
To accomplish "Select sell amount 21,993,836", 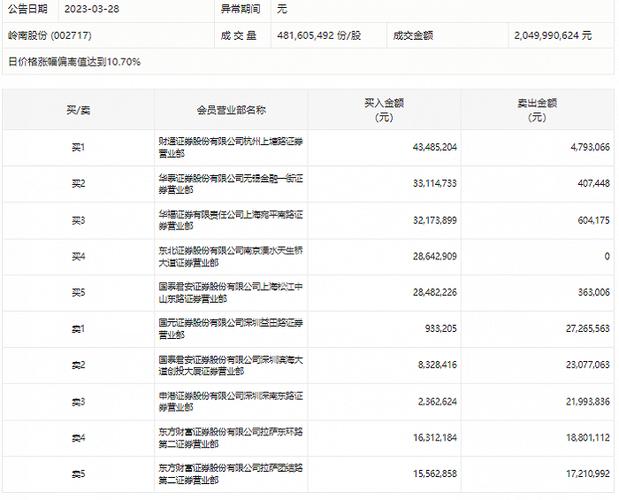I will pyautogui.click(x=588, y=402).
